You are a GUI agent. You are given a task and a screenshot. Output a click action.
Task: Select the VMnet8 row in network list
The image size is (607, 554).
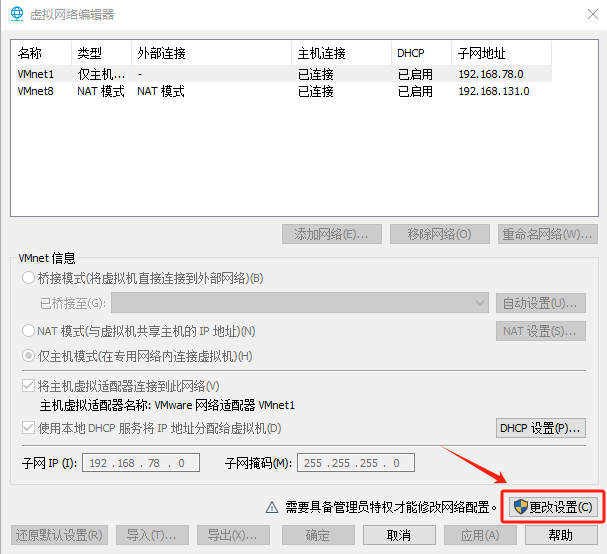(x=284, y=91)
